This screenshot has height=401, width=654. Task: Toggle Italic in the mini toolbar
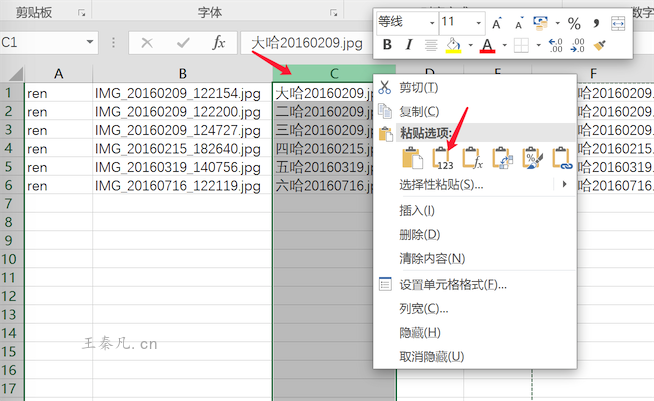pyautogui.click(x=409, y=45)
